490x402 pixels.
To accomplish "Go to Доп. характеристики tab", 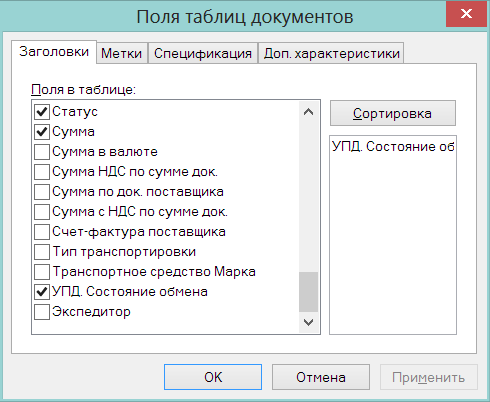I will click(x=331, y=53).
